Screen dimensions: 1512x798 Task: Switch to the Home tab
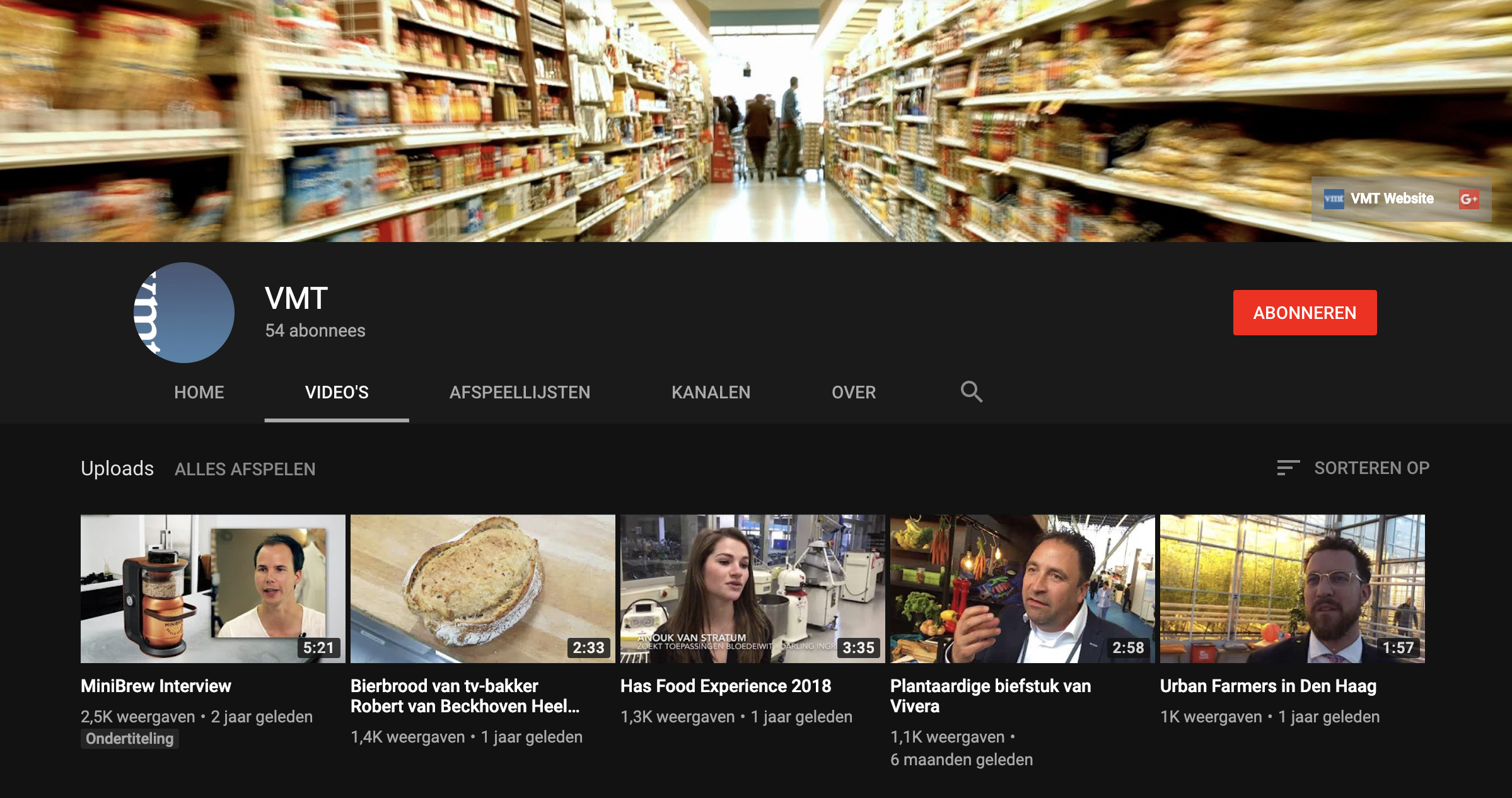pyautogui.click(x=199, y=392)
